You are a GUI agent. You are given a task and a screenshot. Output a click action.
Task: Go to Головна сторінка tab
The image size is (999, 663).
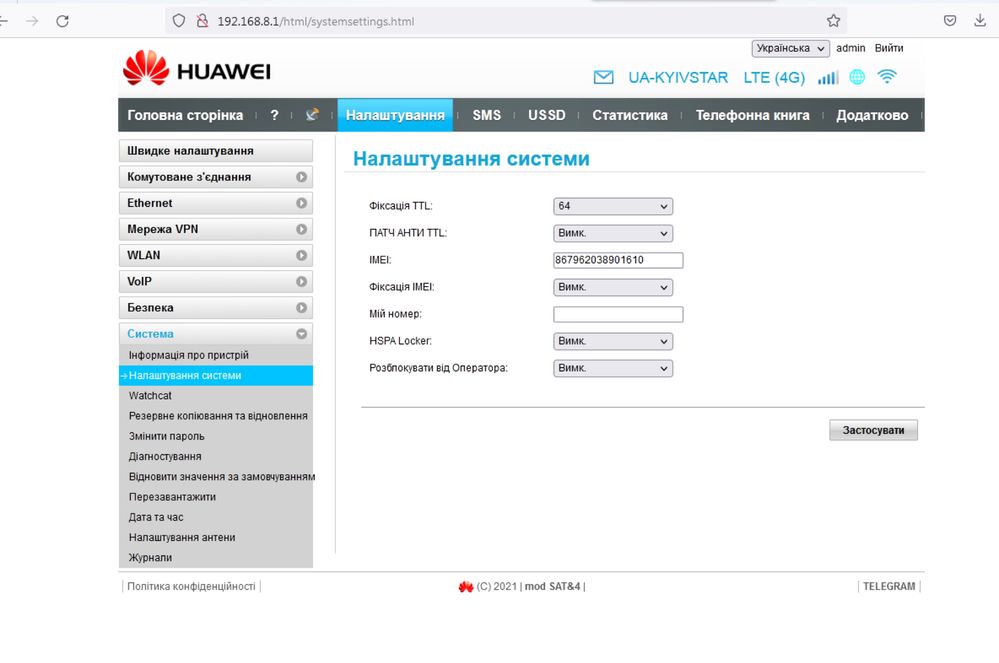point(185,115)
